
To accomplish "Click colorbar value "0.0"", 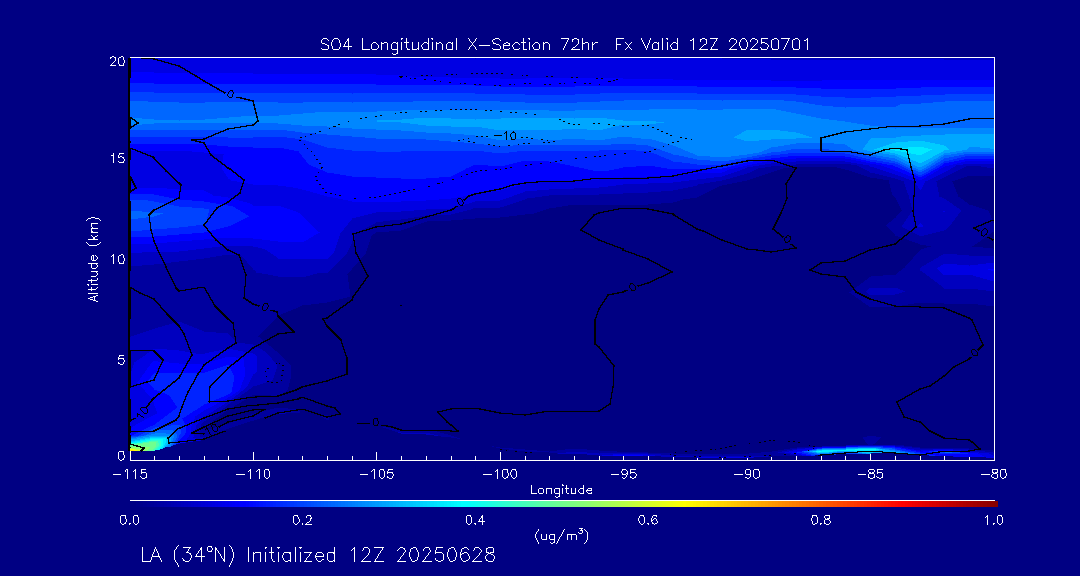I will click(129, 521).
